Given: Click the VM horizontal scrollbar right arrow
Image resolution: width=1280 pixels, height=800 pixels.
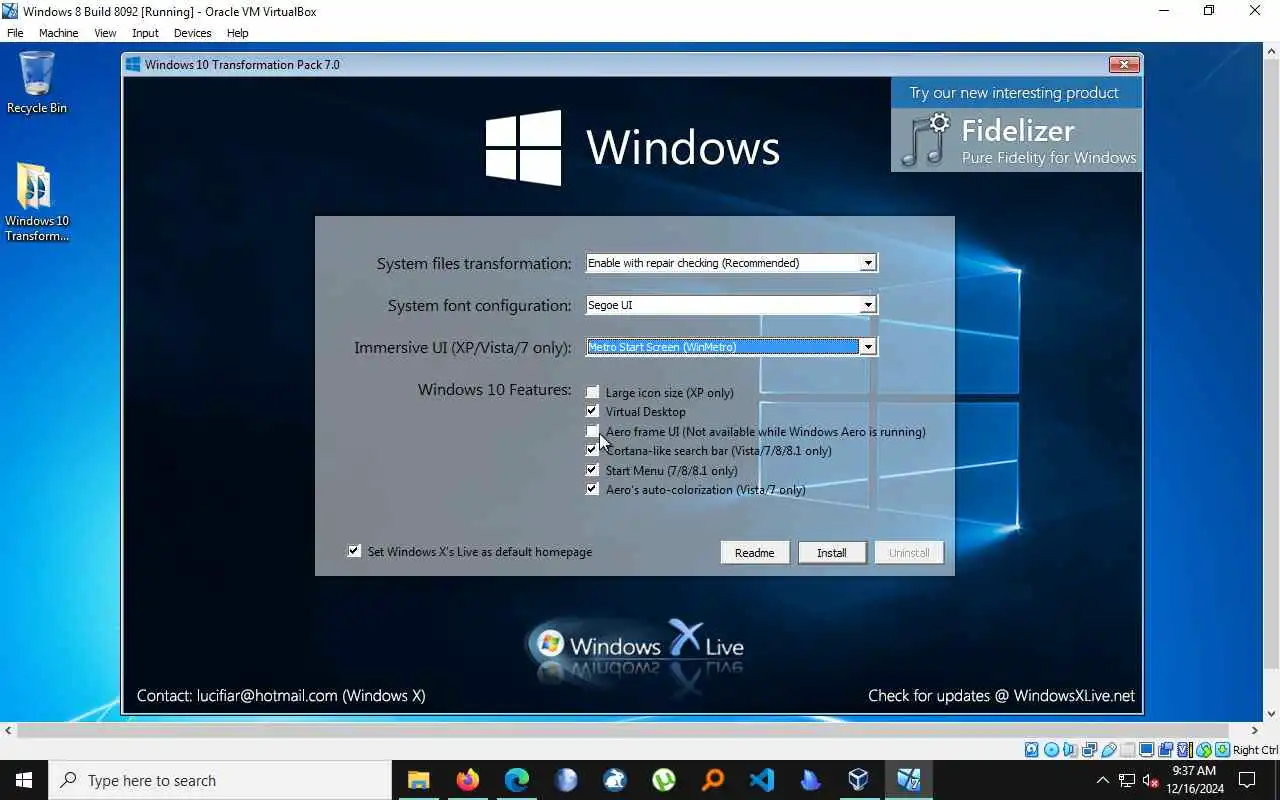Looking at the screenshot, I should (1254, 731).
